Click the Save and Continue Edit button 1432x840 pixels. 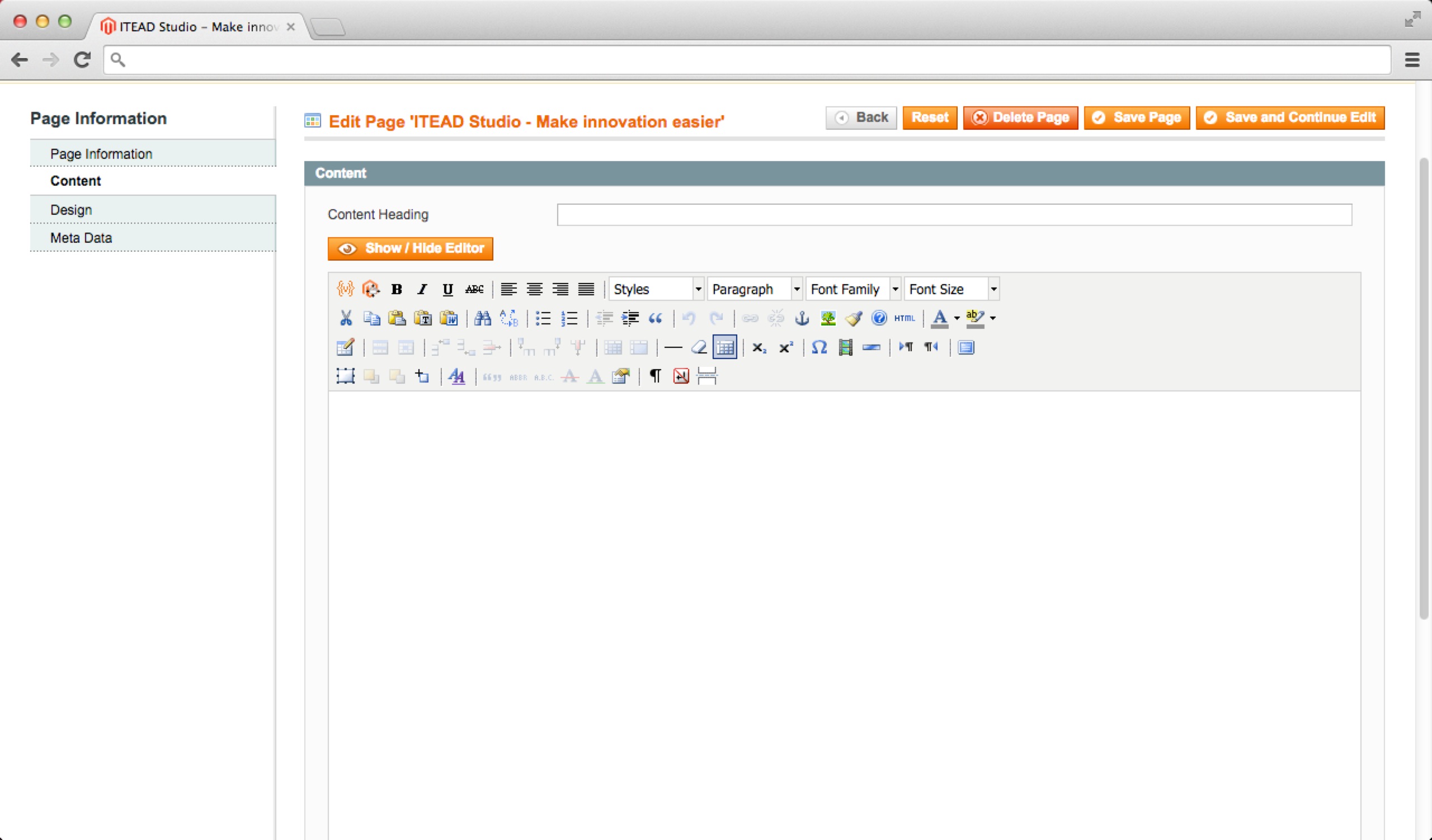1290,117
